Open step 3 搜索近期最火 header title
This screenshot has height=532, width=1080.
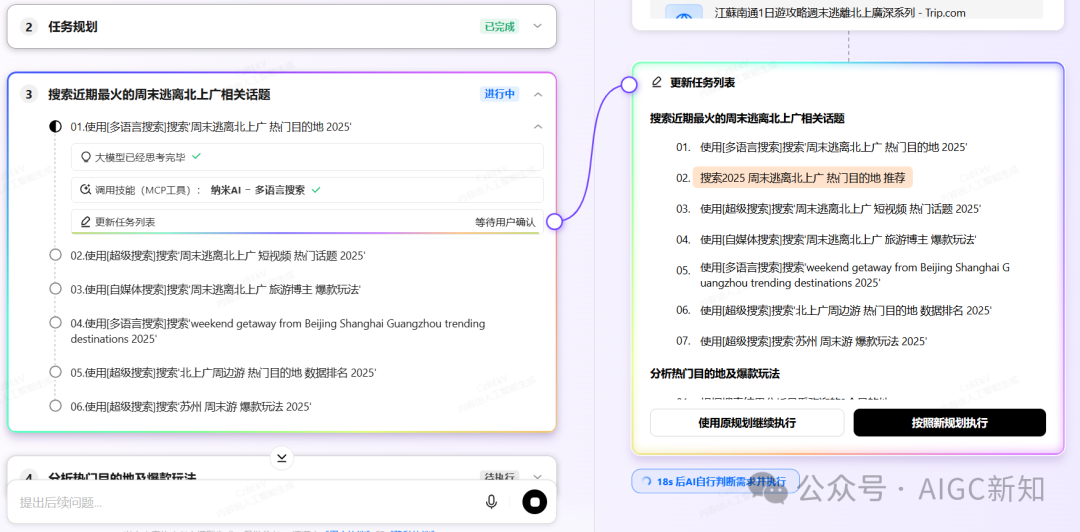click(158, 94)
